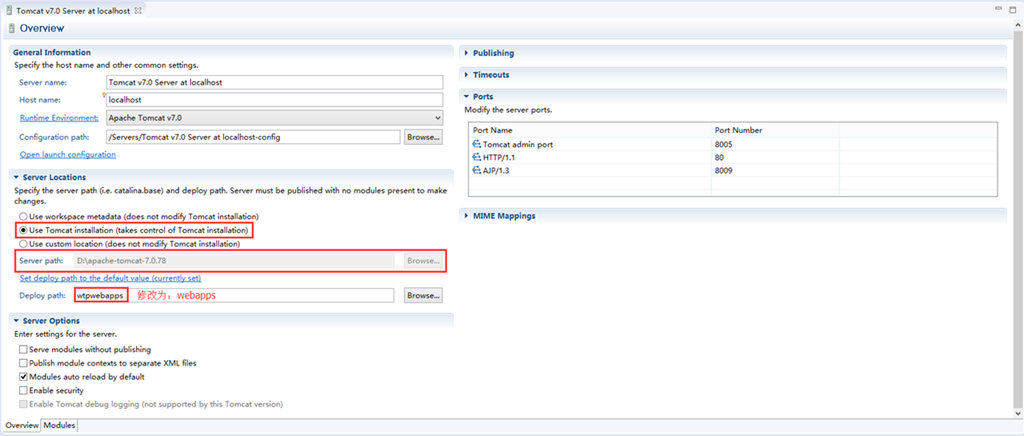Image resolution: width=1024 pixels, height=436 pixels.
Task: Switch to the Modules bottom tab
Action: (x=59, y=426)
